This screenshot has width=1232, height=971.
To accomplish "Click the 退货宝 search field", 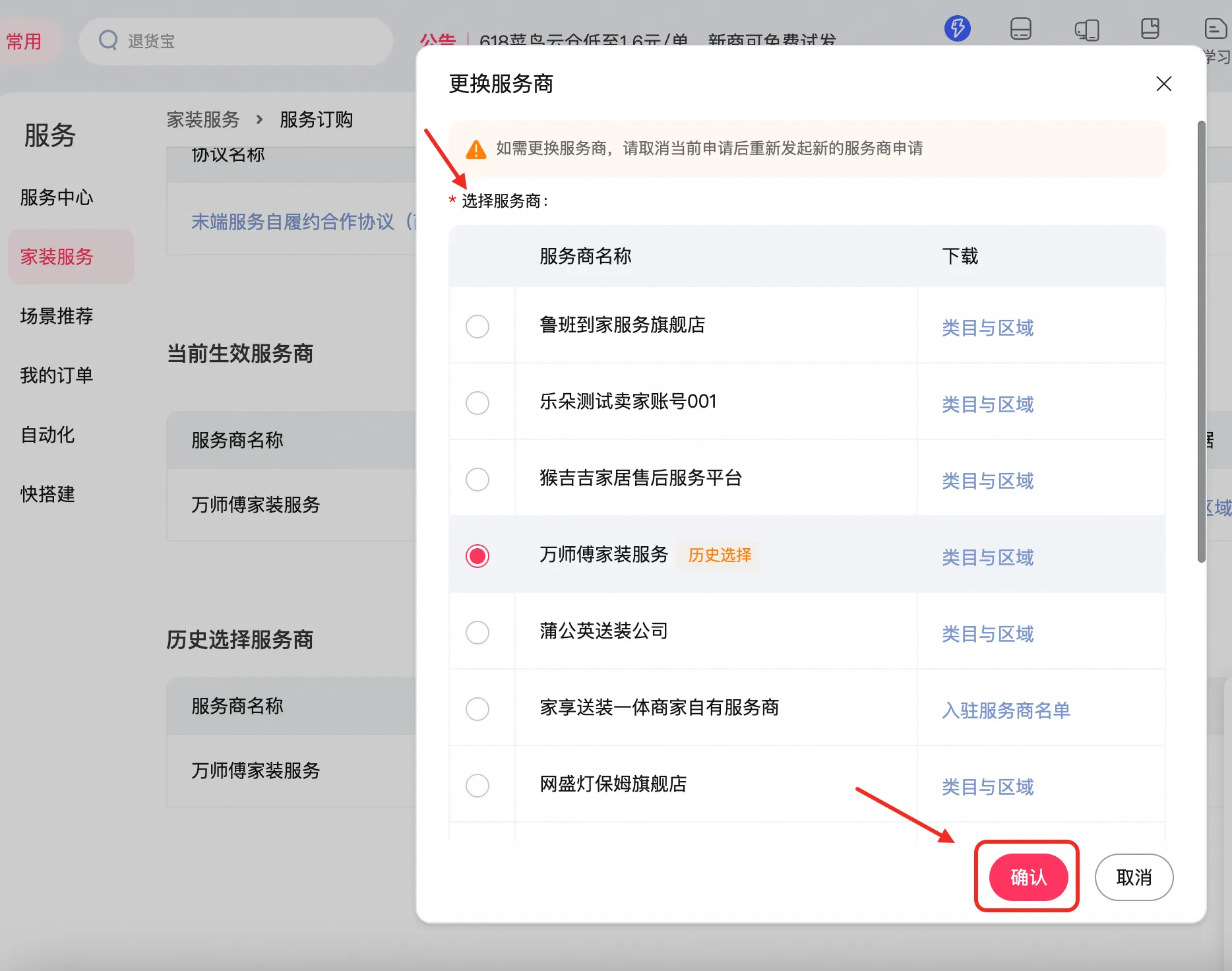I will pos(236,41).
